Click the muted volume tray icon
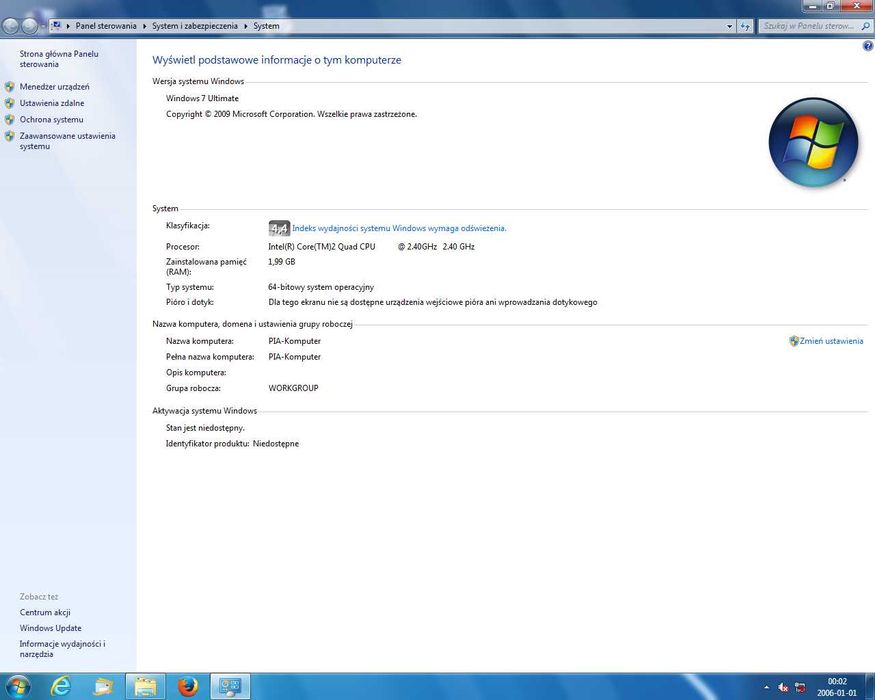 coord(783,688)
